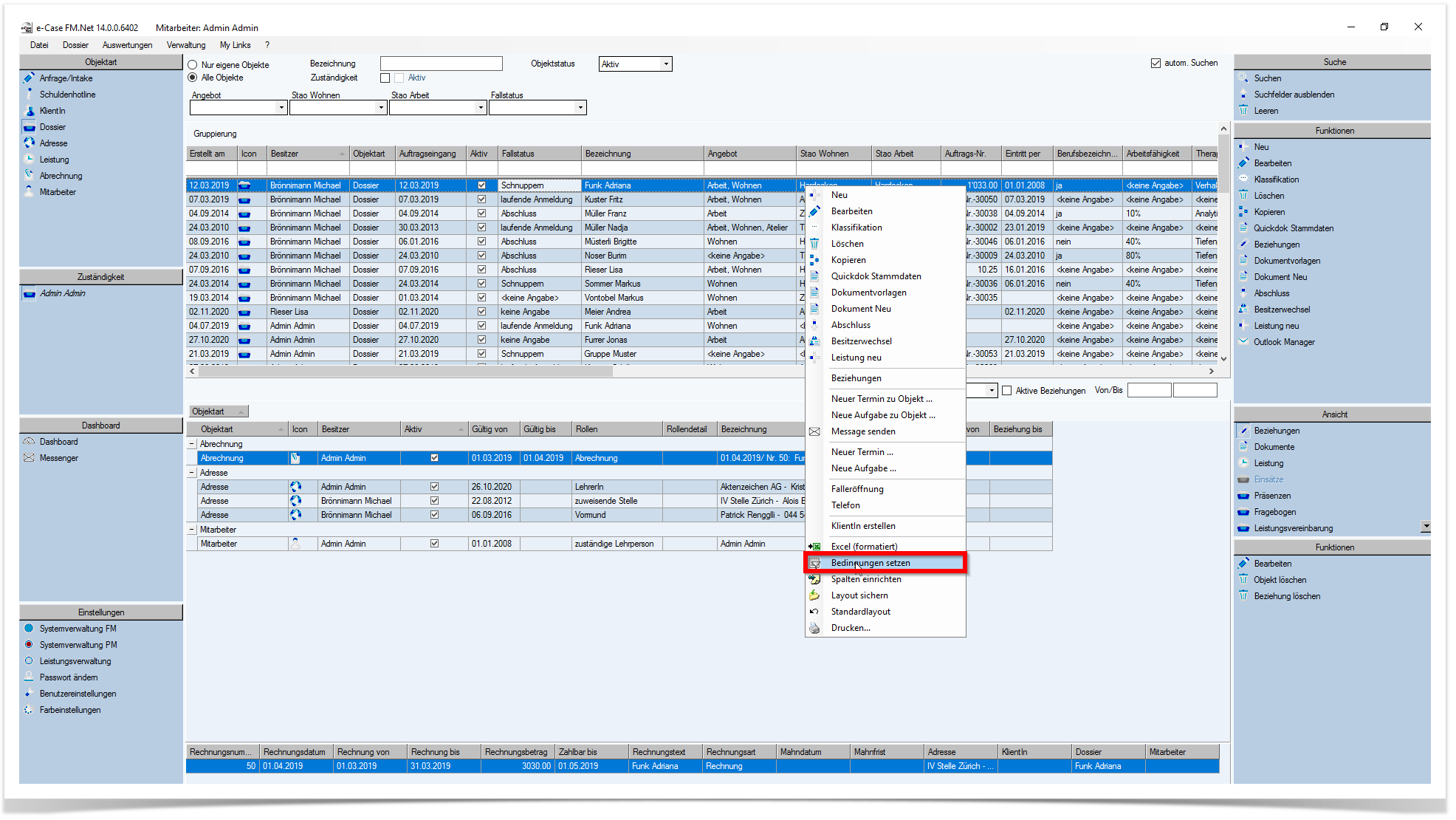Select the Abrechnung icon in sidebar

29,175
